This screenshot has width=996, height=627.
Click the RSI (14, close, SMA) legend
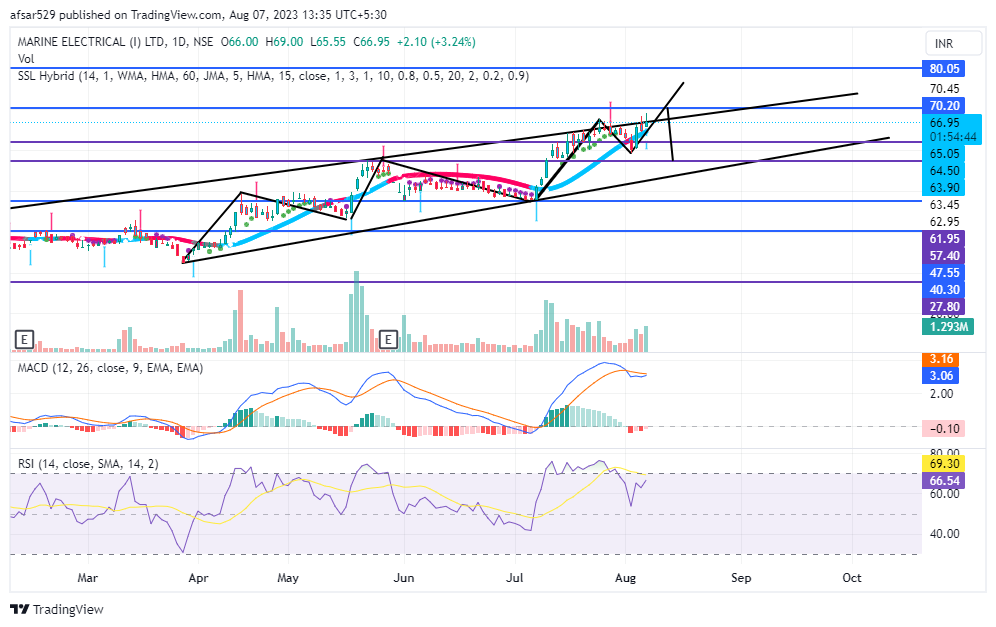tap(88, 464)
